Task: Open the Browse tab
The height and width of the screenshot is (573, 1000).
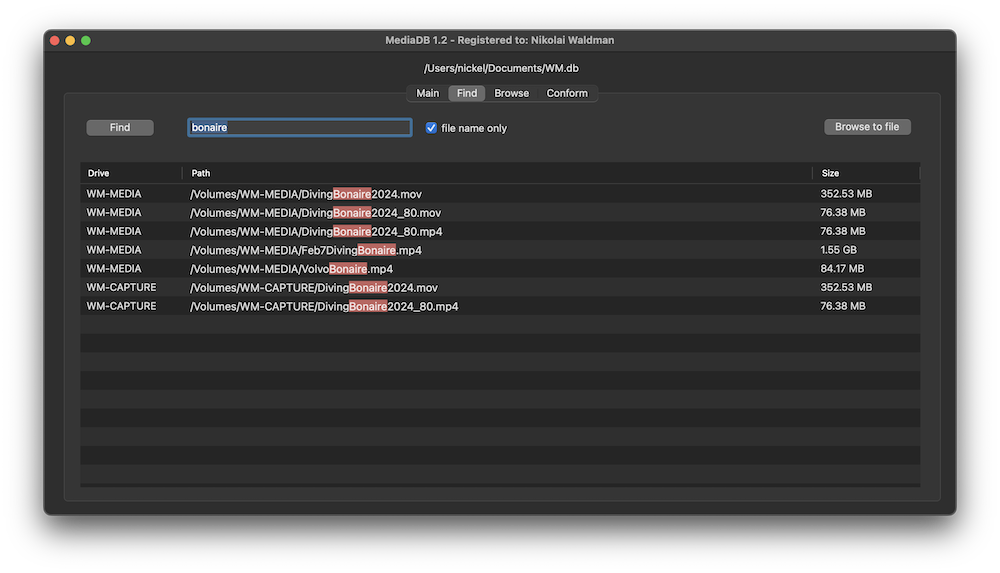Action: [x=511, y=93]
